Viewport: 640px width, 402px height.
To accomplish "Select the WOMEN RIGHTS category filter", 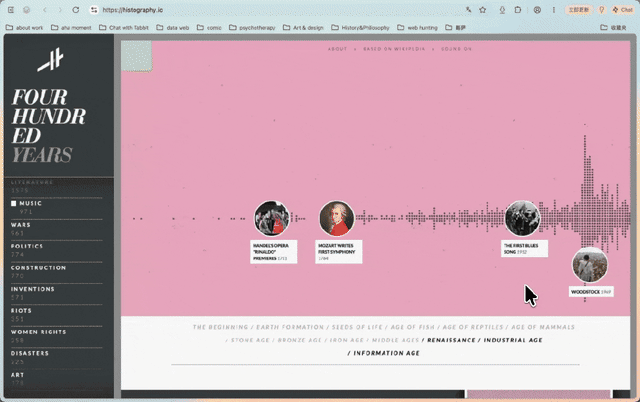I will [38, 332].
